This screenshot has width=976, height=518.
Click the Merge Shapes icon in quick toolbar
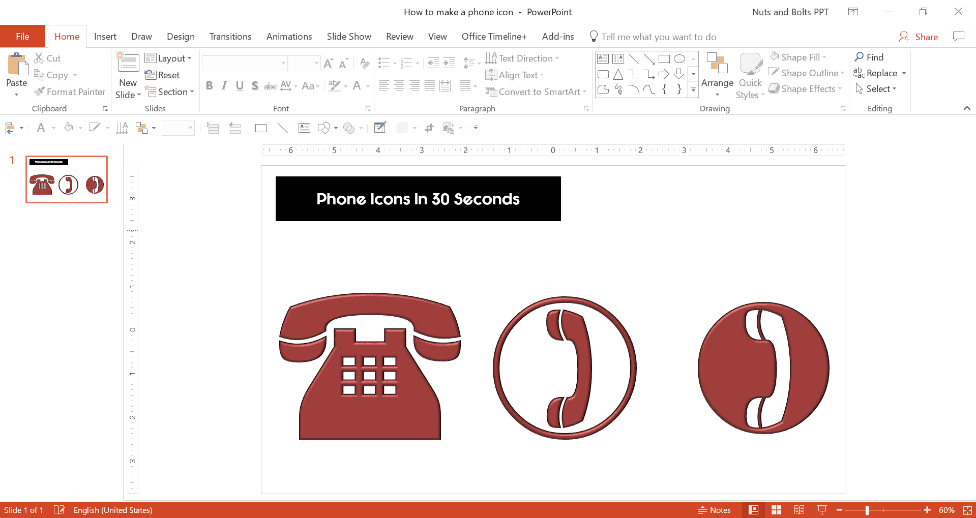(x=349, y=128)
